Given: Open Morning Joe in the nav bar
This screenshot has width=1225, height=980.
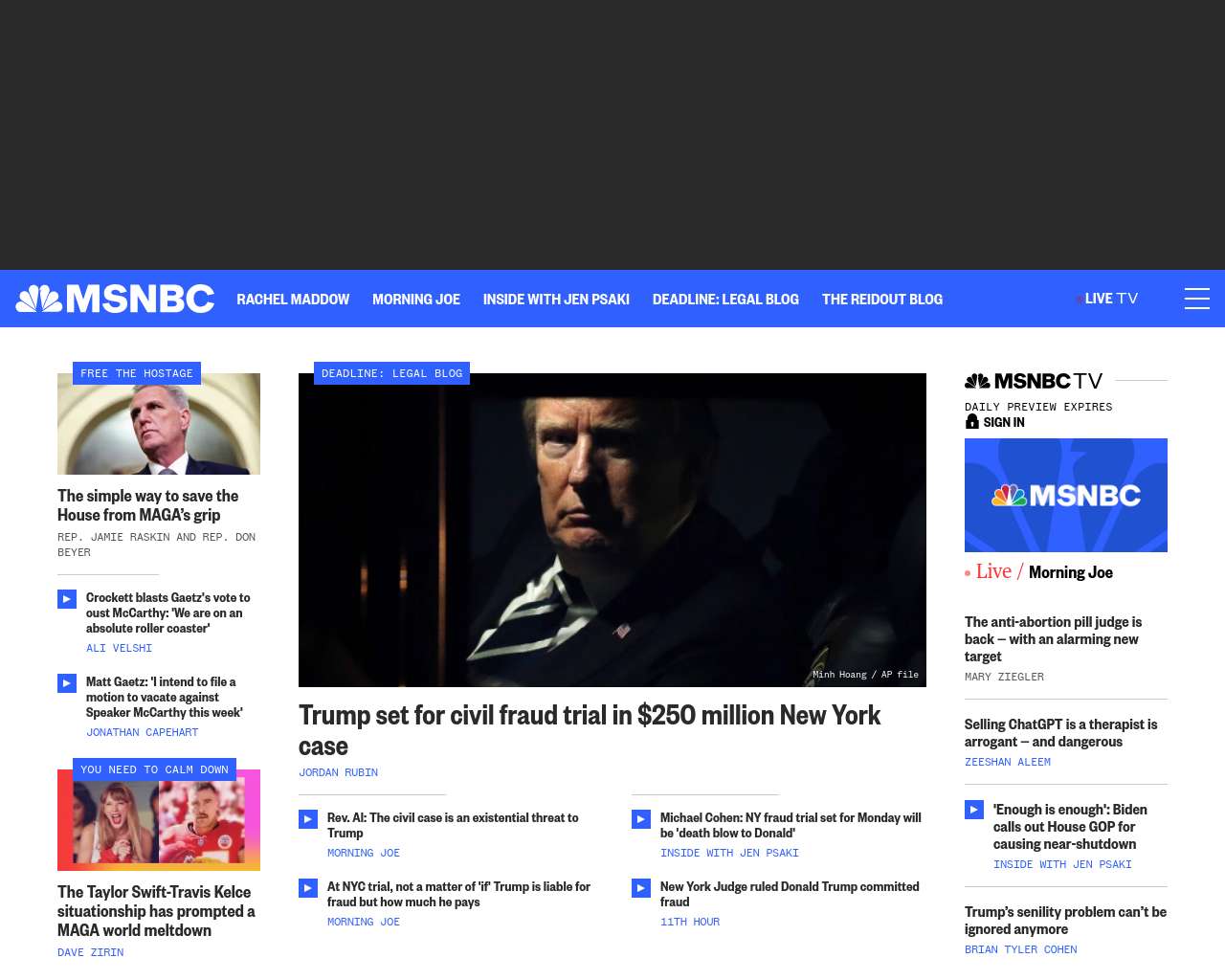Looking at the screenshot, I should coord(416,300).
